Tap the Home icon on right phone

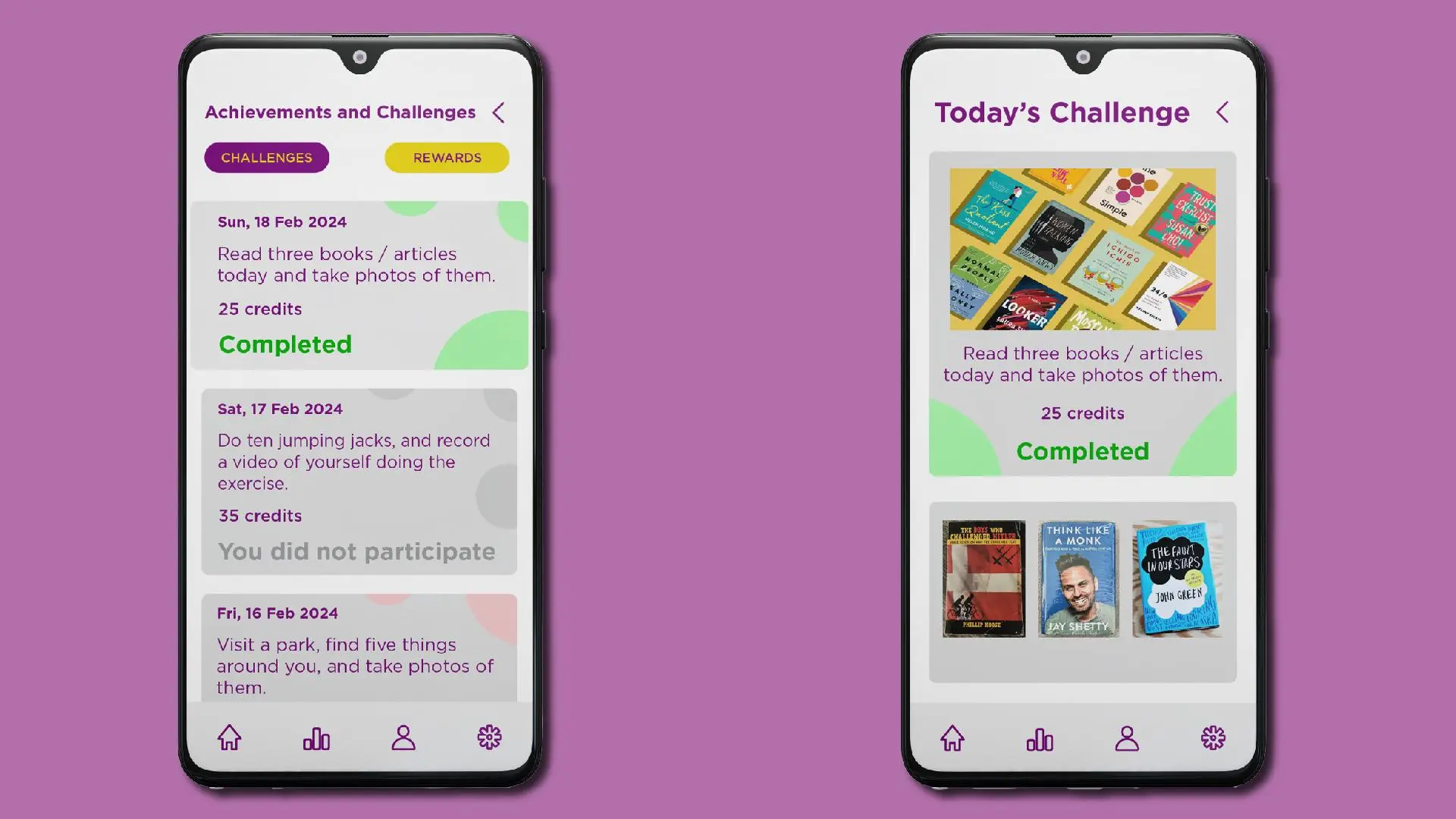[953, 738]
